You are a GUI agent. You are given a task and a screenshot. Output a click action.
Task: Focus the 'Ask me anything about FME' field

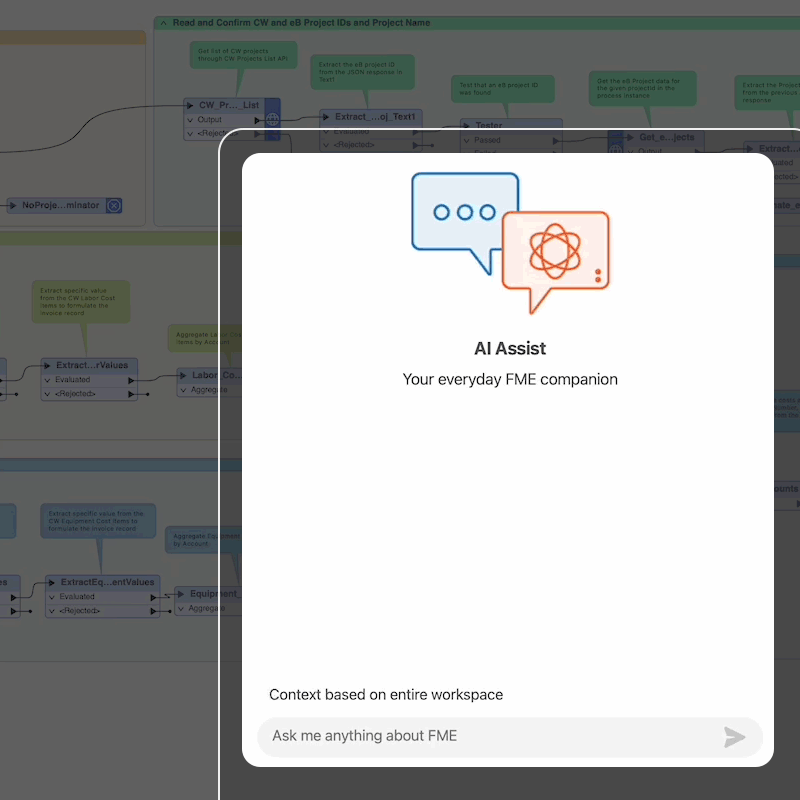pos(510,737)
